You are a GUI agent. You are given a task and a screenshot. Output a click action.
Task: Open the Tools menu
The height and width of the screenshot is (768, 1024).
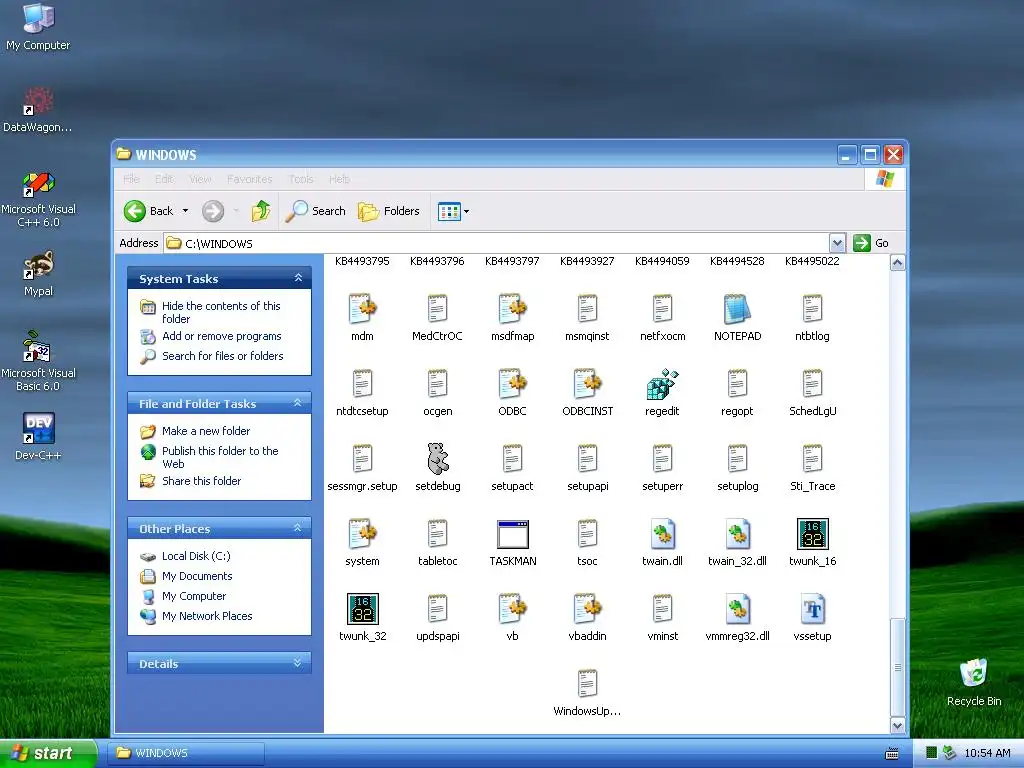pyautogui.click(x=300, y=179)
